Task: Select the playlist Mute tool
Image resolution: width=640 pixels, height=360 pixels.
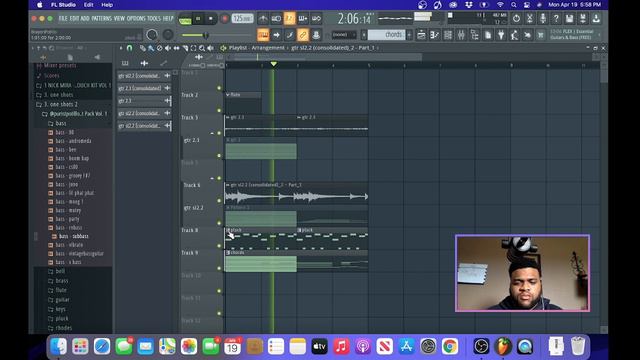Action: (168, 48)
